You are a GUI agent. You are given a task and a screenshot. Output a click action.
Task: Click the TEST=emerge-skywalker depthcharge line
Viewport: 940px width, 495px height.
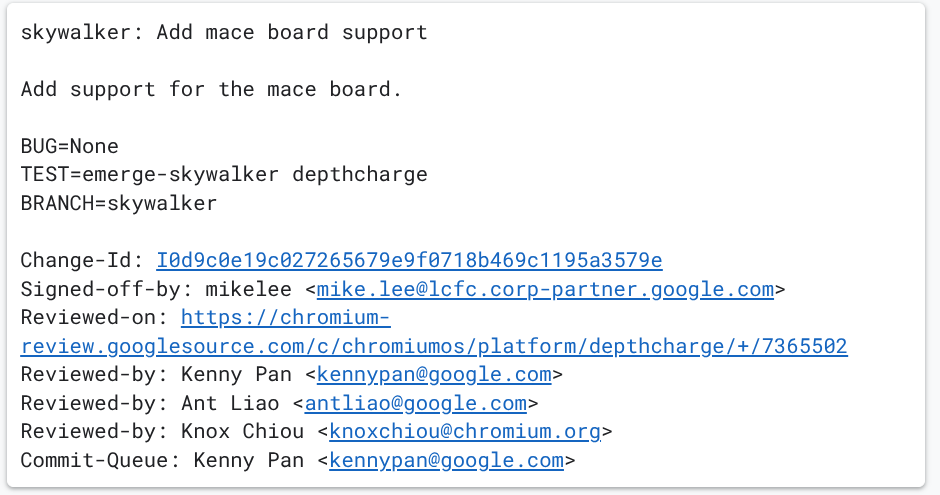pyautogui.click(x=224, y=175)
